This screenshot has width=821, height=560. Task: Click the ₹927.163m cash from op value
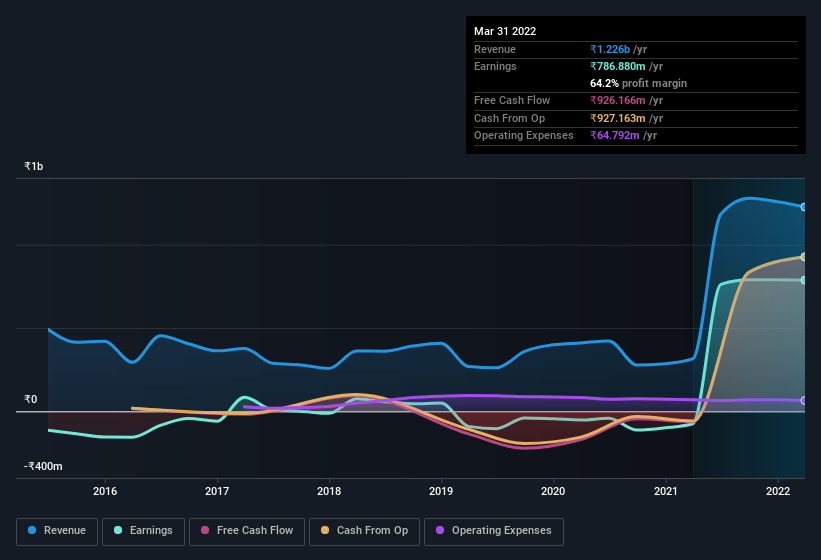(x=618, y=118)
